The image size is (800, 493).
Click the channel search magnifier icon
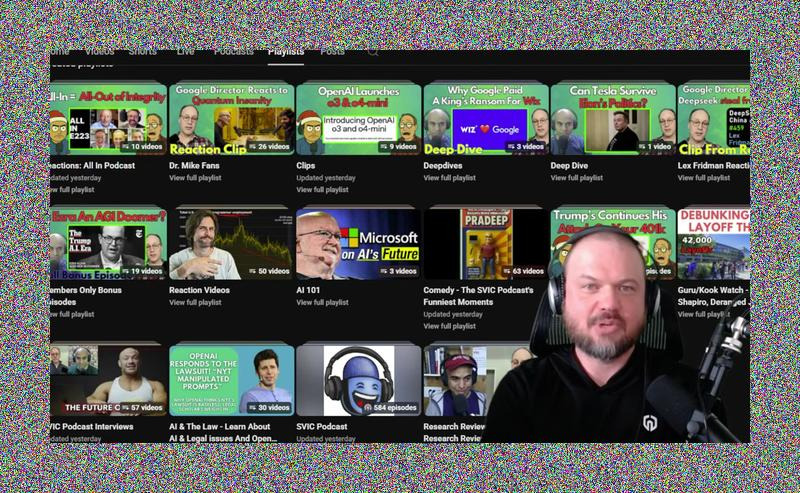(373, 52)
